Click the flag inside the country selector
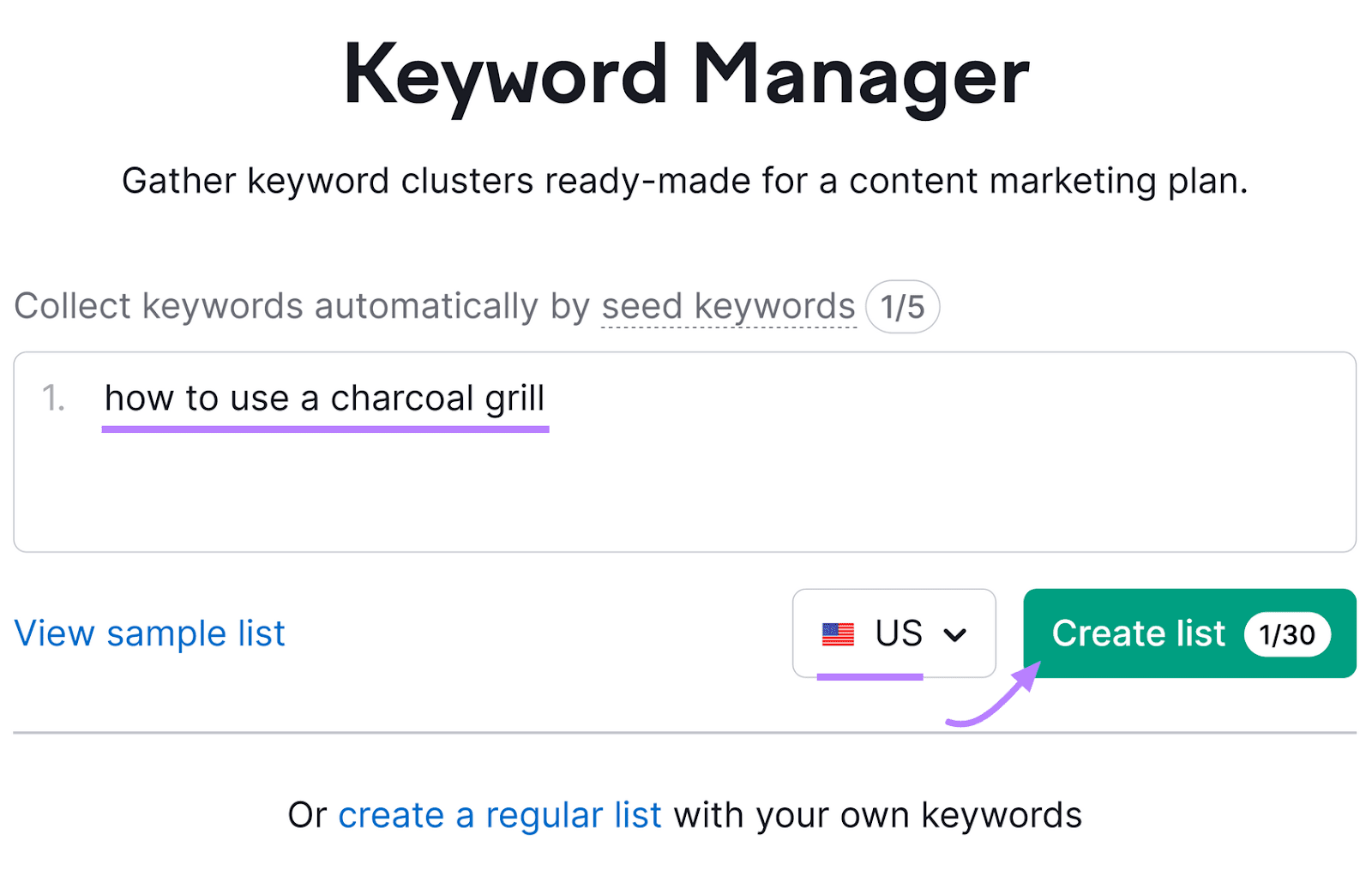 838,633
